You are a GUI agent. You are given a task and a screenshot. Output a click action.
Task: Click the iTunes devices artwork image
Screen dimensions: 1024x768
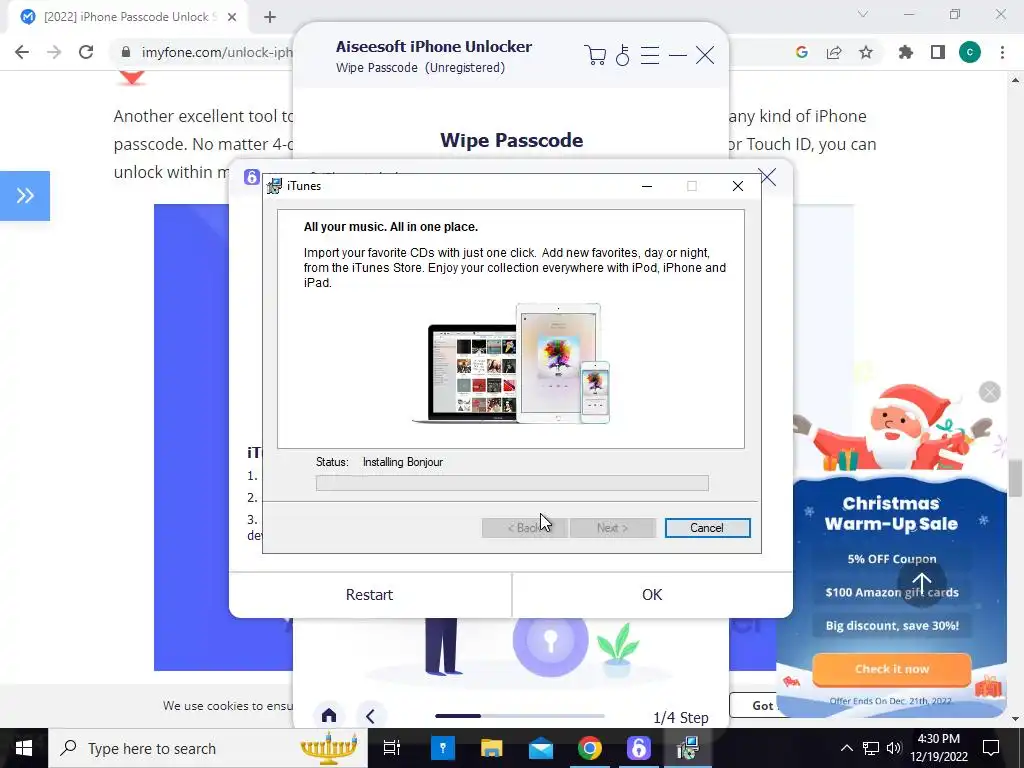coord(512,363)
